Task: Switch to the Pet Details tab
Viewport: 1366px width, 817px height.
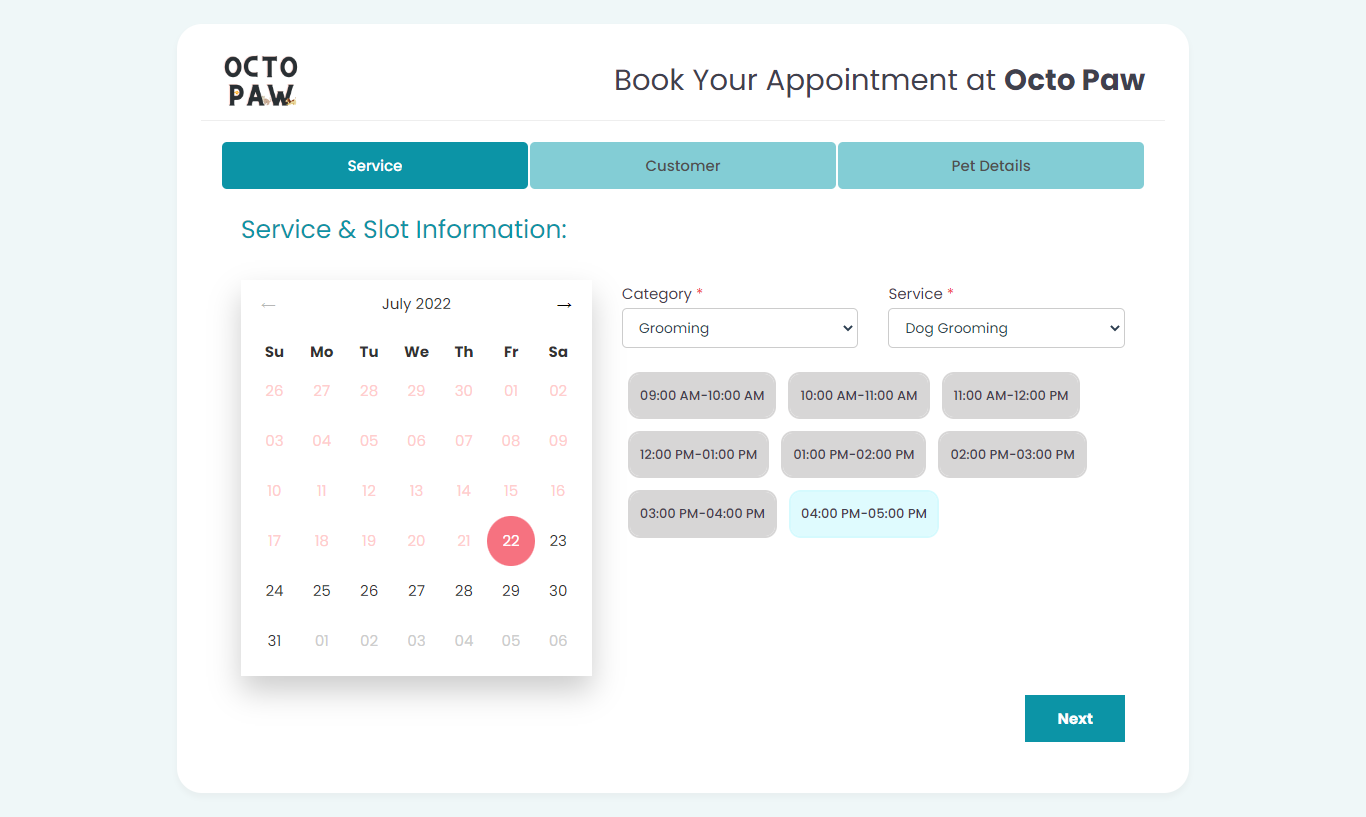Action: coord(990,166)
